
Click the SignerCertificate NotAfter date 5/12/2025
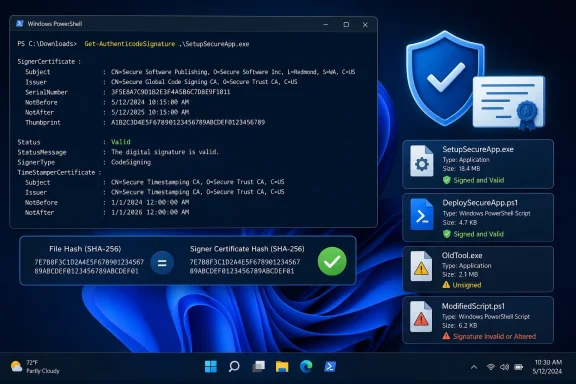[150, 112]
